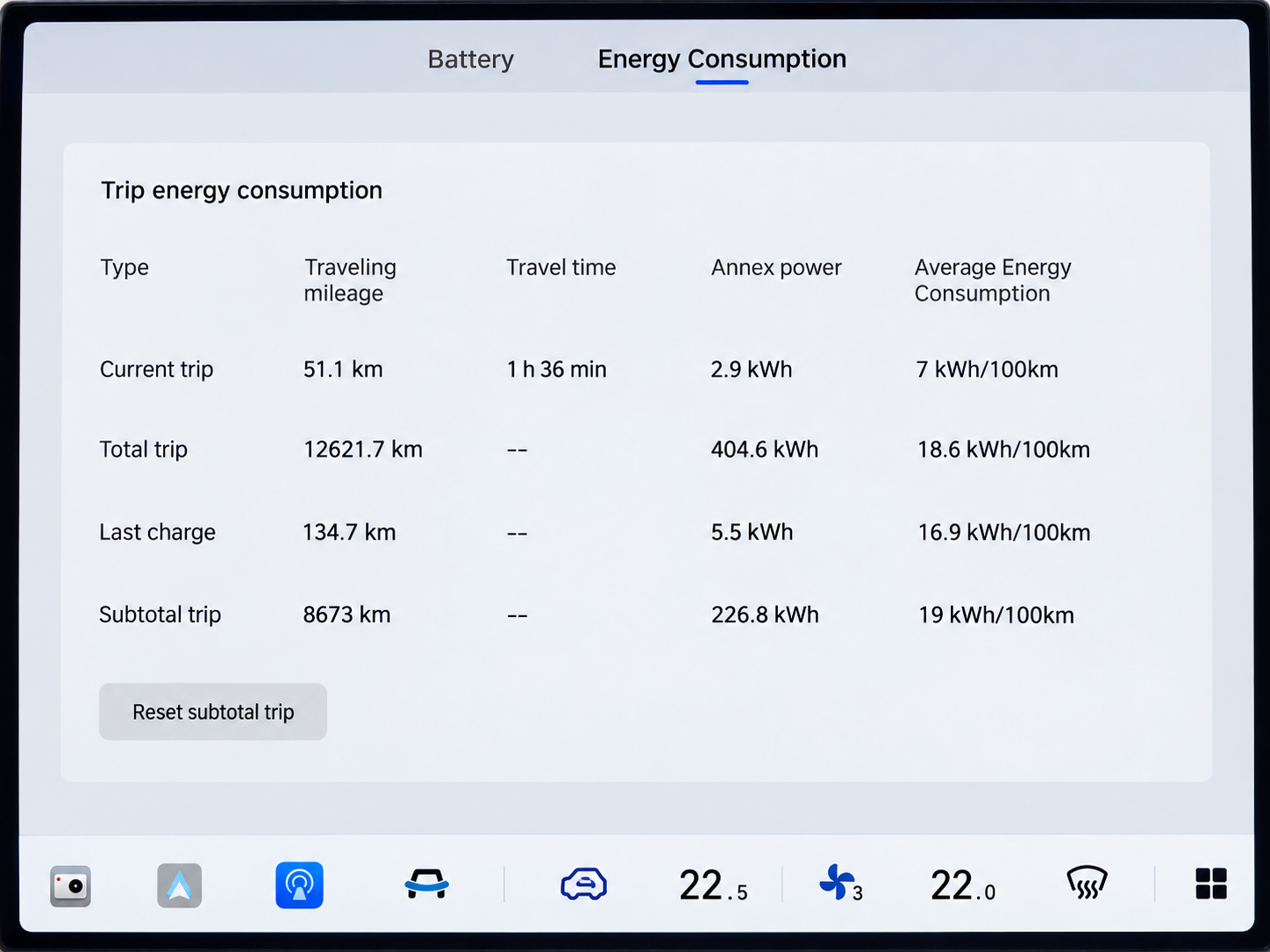1270x952 pixels.
Task: Click the 12621.7 km mileage value
Action: [363, 450]
